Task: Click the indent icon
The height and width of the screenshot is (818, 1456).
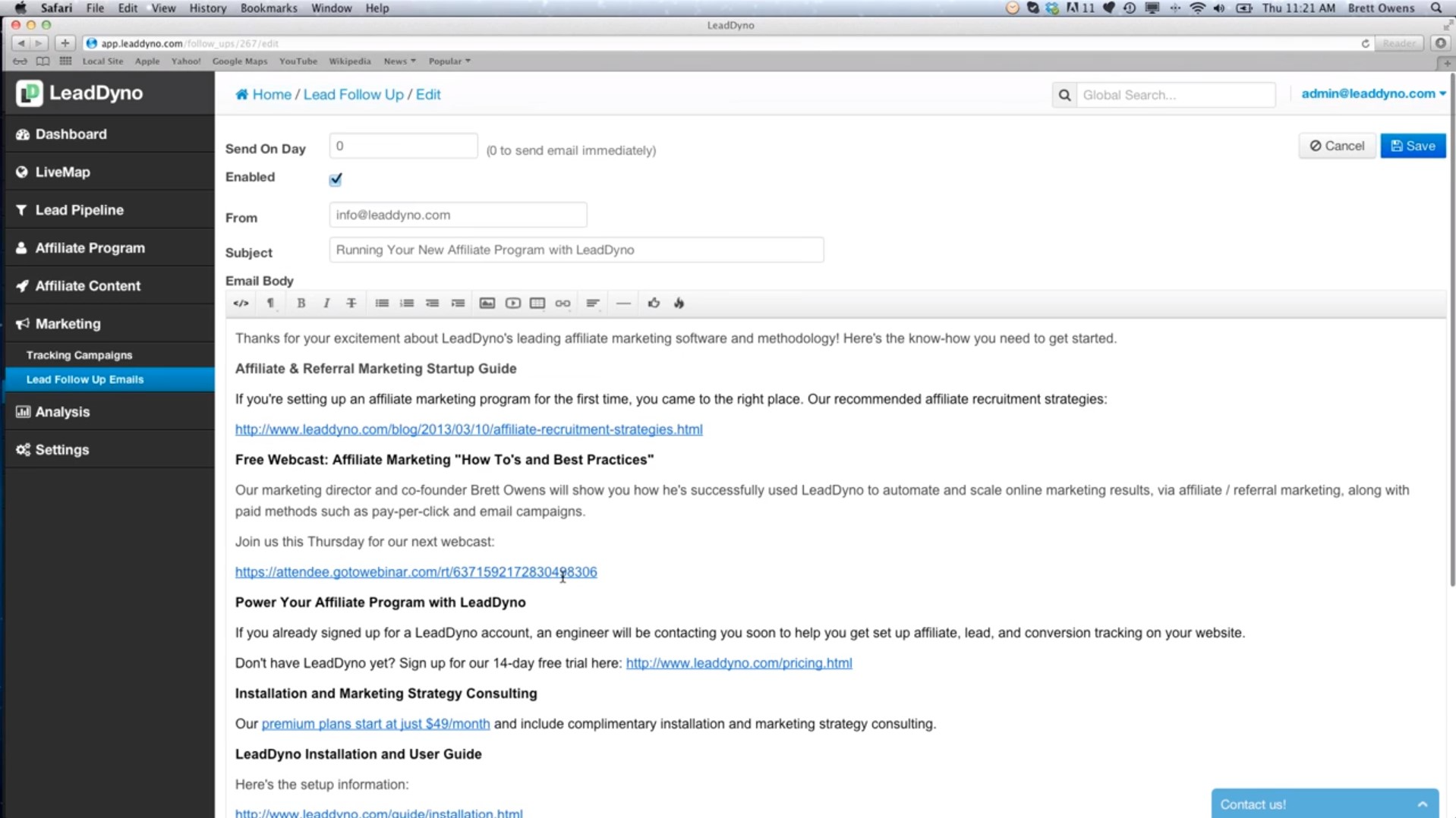Action: 458,304
